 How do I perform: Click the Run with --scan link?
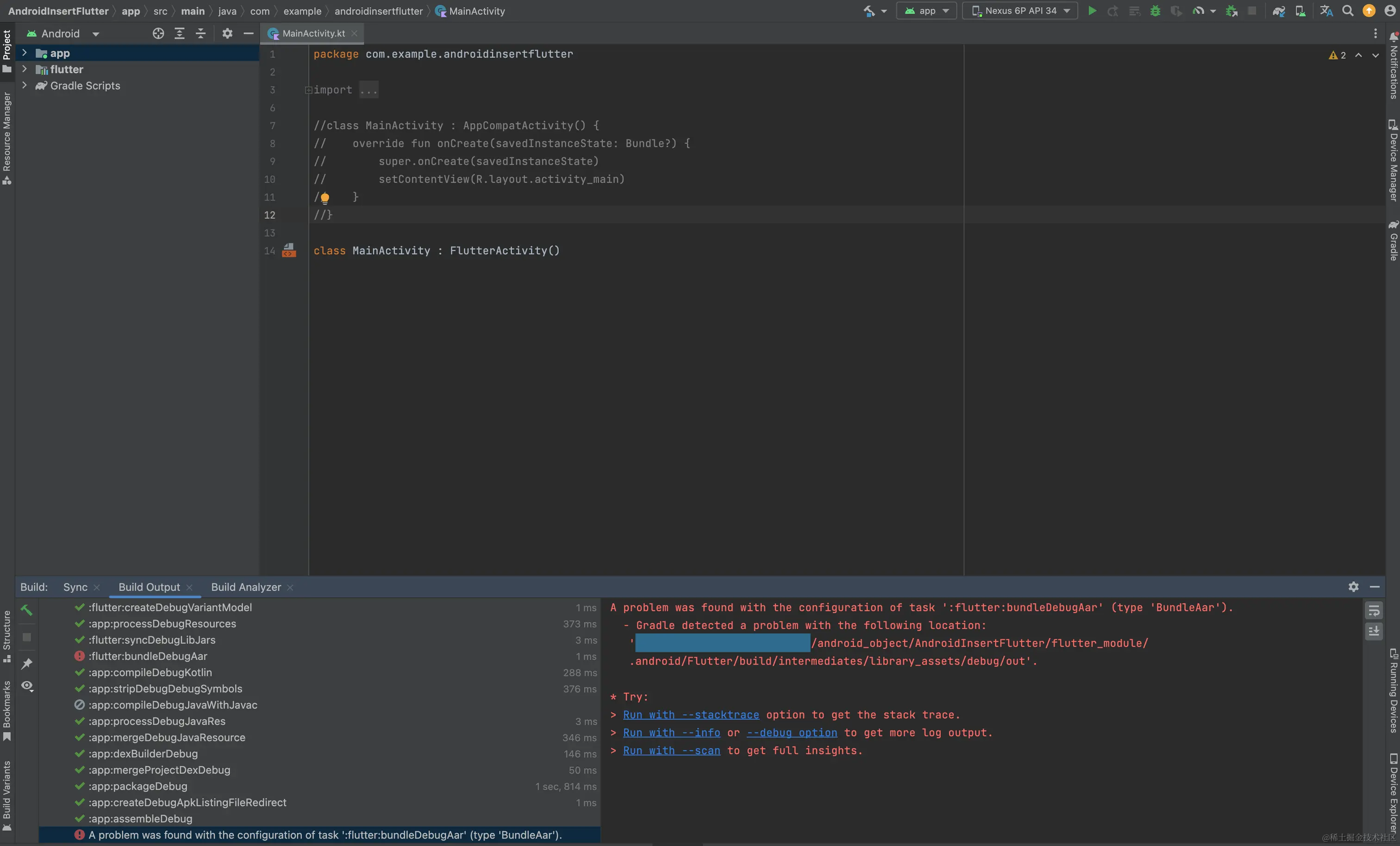[671, 751]
